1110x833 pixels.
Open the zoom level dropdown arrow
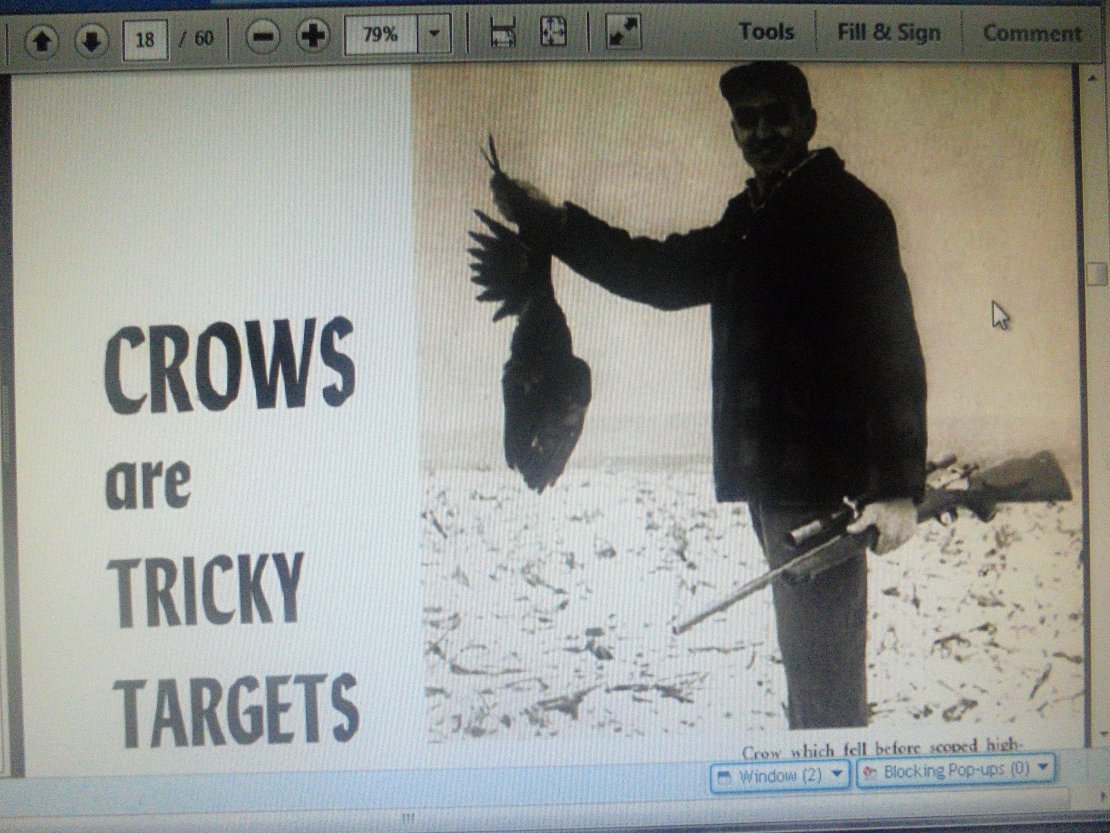point(434,33)
